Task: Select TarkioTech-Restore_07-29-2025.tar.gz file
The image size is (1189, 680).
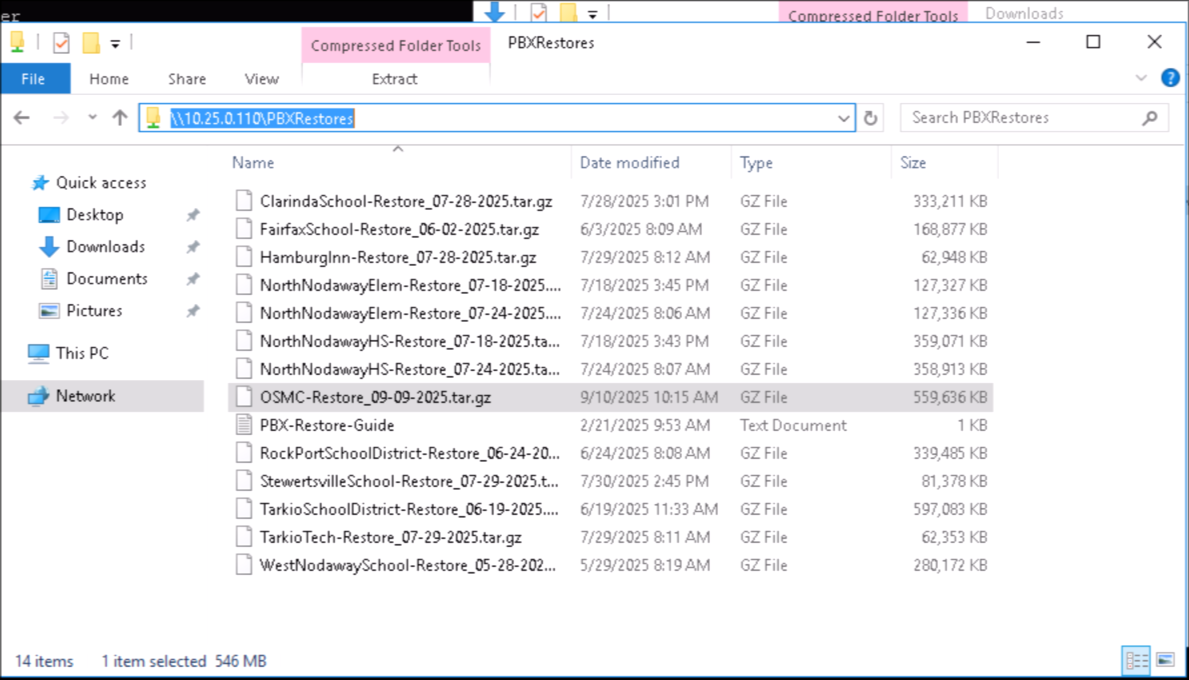Action: pyautogui.click(x=390, y=537)
